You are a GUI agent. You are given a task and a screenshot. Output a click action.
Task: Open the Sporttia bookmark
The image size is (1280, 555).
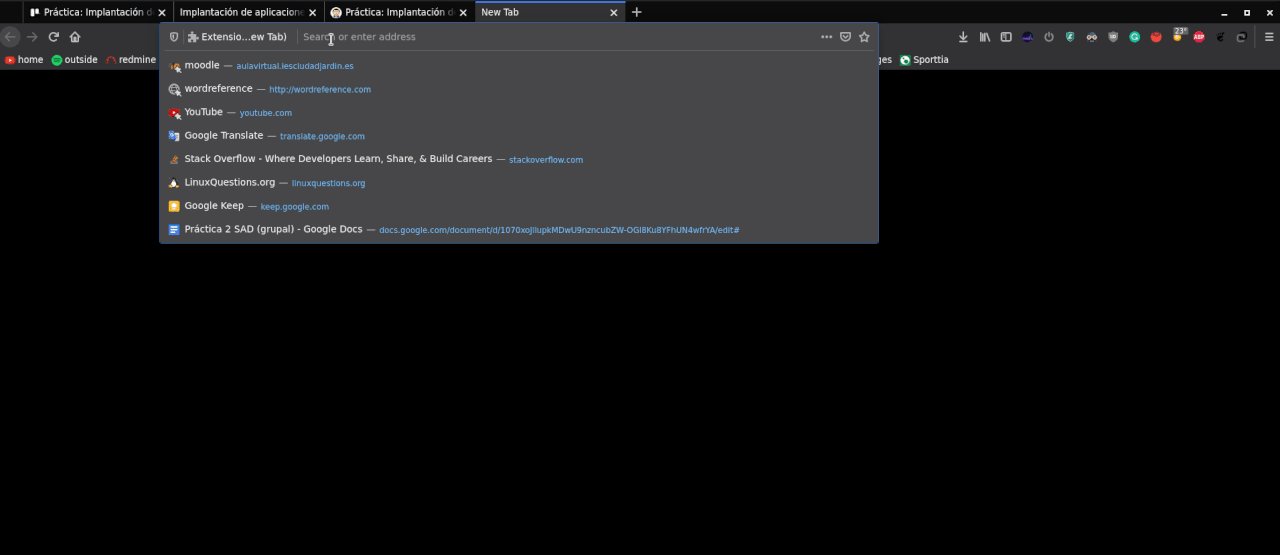click(924, 60)
